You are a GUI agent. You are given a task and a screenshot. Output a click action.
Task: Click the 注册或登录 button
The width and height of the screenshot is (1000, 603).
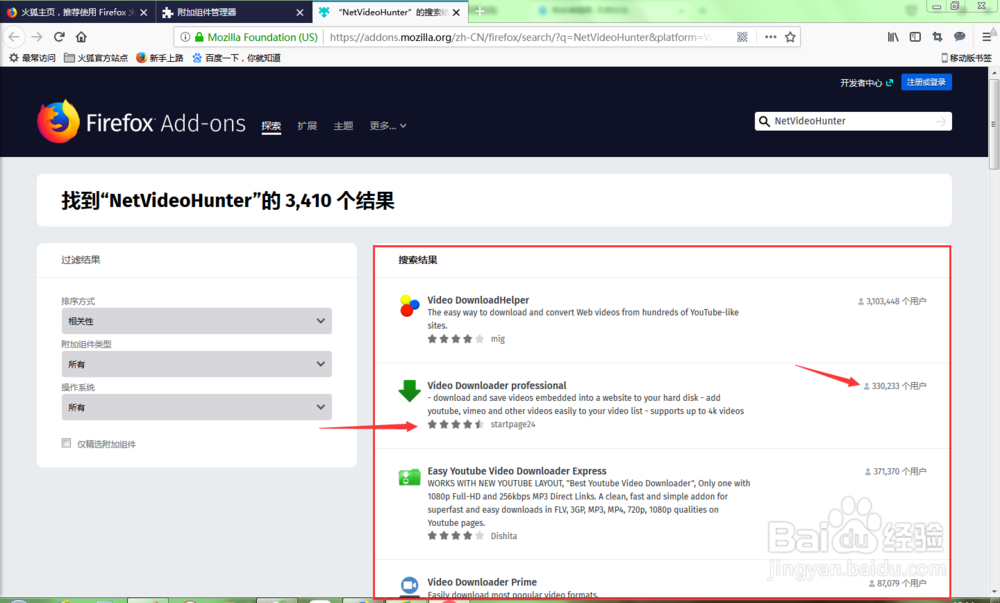(x=926, y=82)
